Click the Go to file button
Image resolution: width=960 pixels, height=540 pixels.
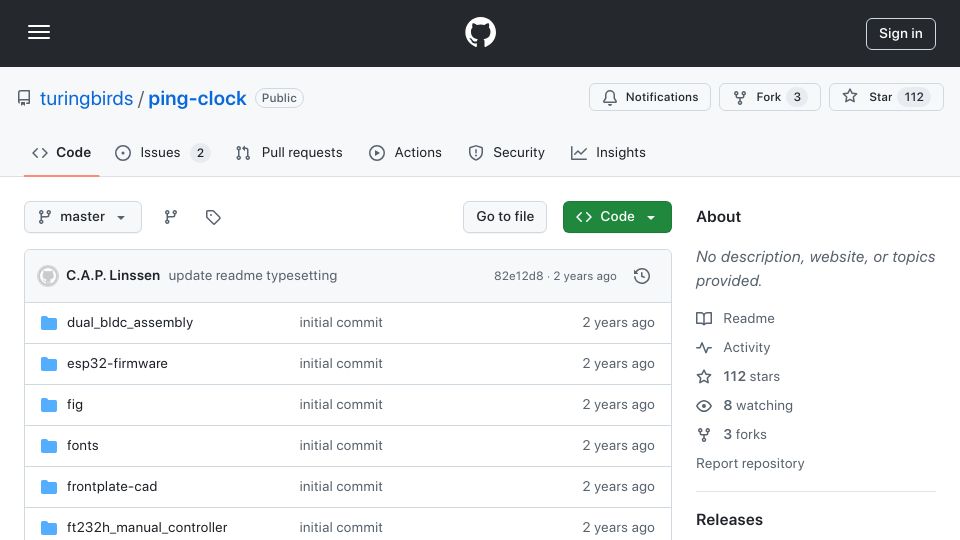pos(504,217)
